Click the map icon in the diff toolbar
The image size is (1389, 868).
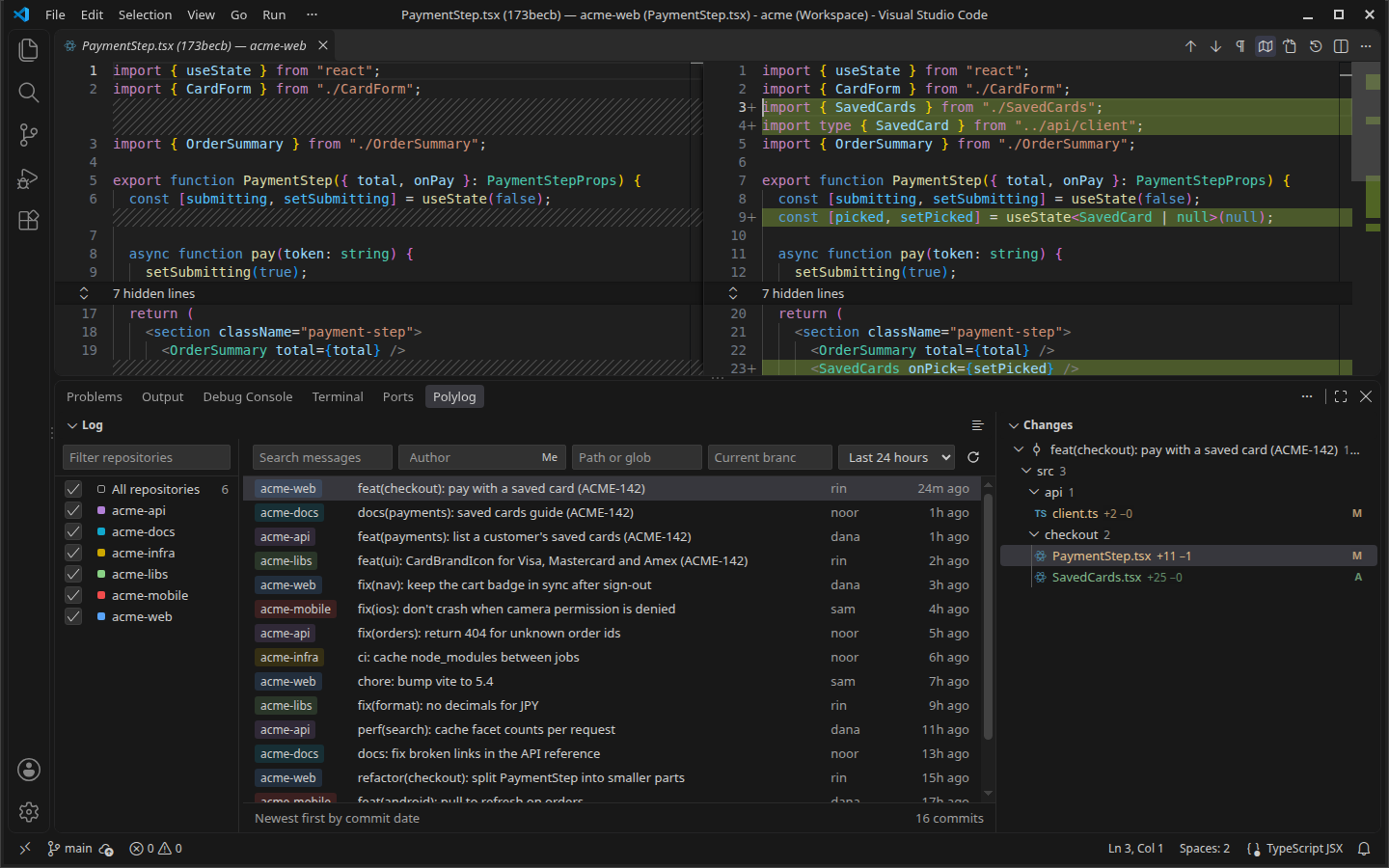(x=1266, y=46)
